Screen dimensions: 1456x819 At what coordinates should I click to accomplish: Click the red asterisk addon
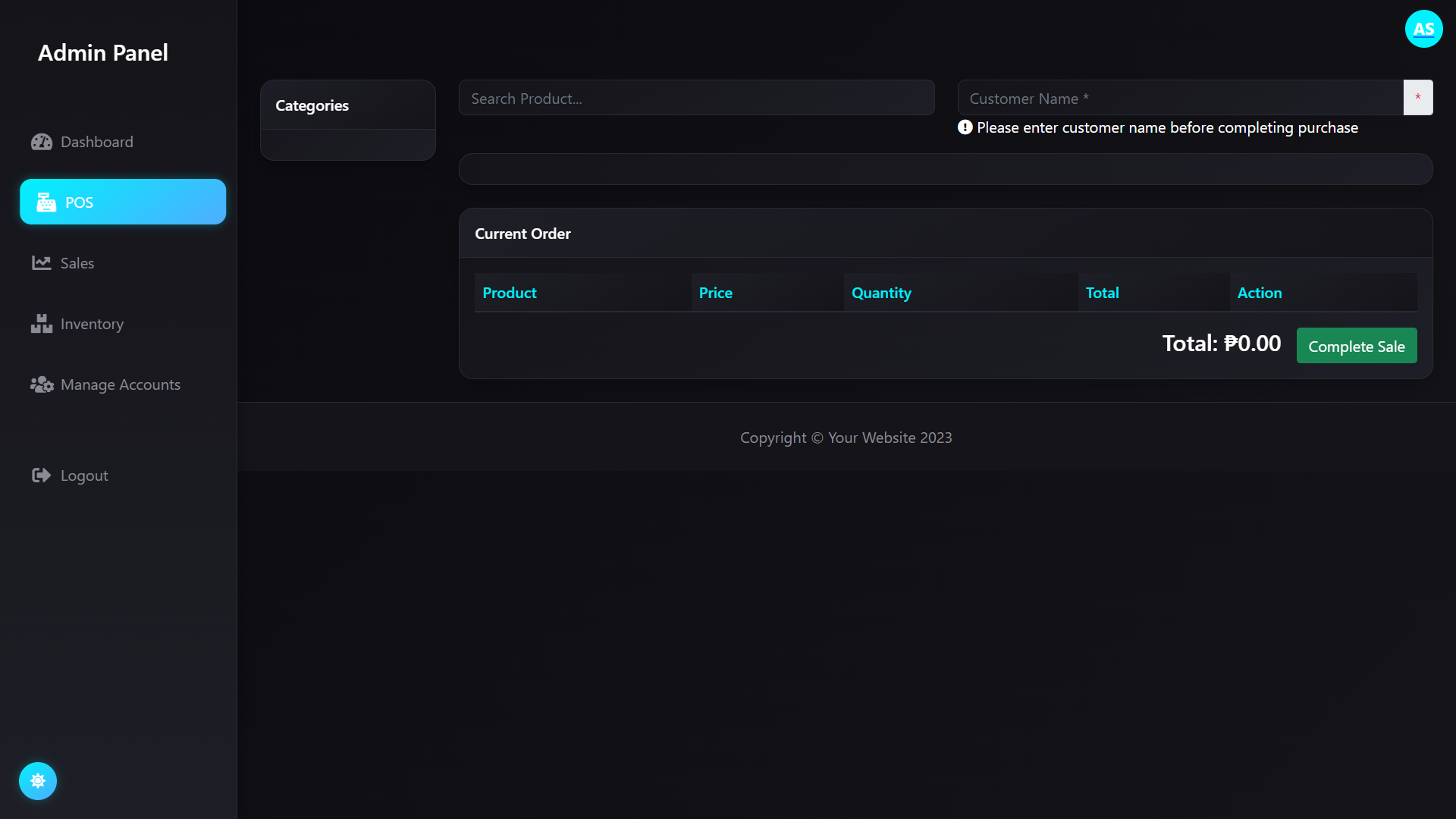pyautogui.click(x=1417, y=98)
